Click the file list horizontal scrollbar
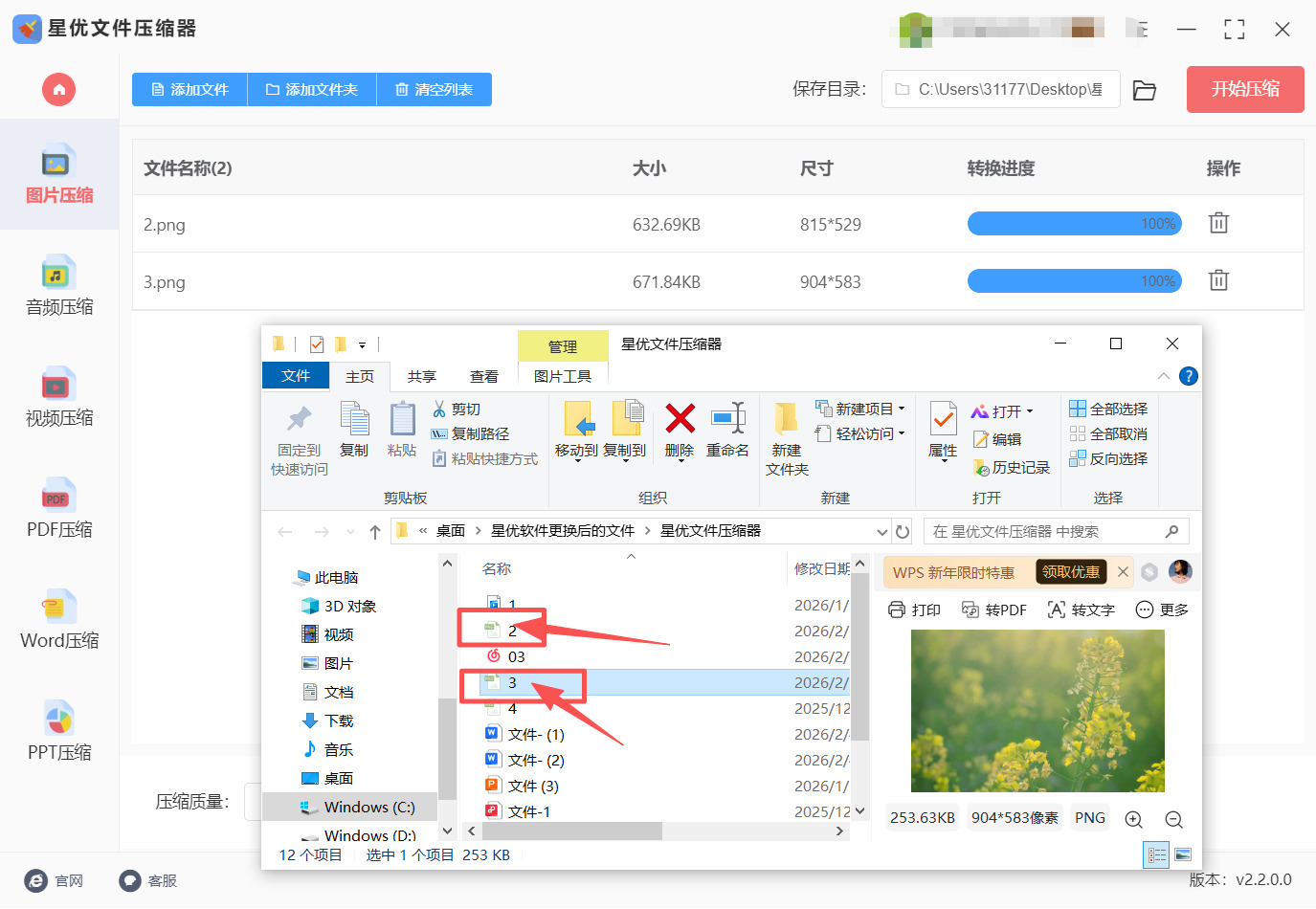The width and height of the screenshot is (1316, 909). pyautogui.click(x=569, y=831)
